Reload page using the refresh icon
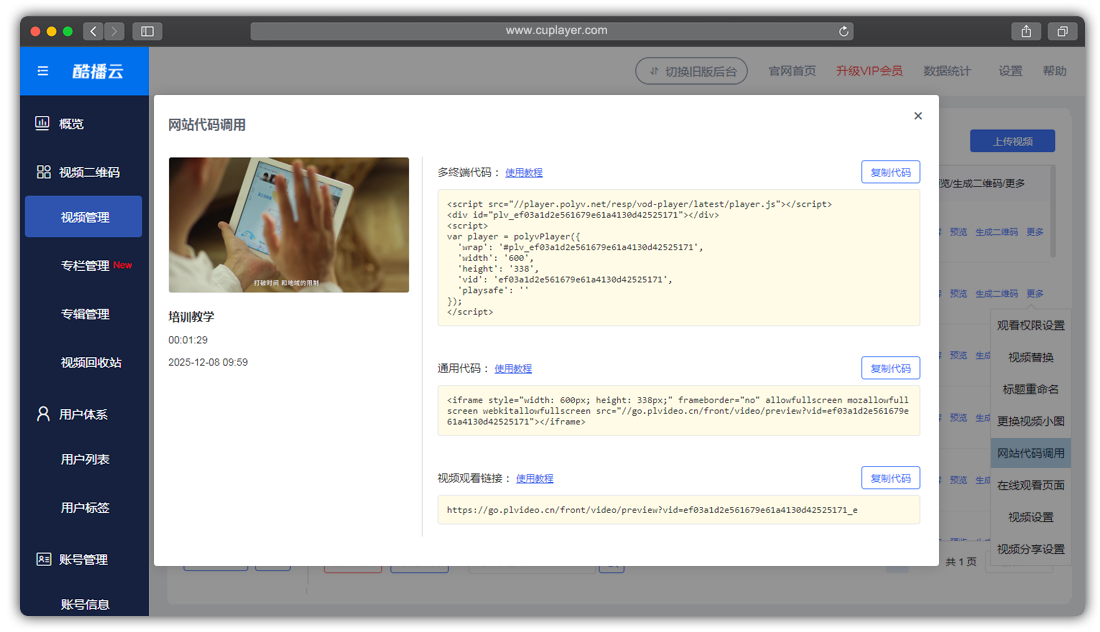This screenshot has width=1100, height=632. click(843, 31)
